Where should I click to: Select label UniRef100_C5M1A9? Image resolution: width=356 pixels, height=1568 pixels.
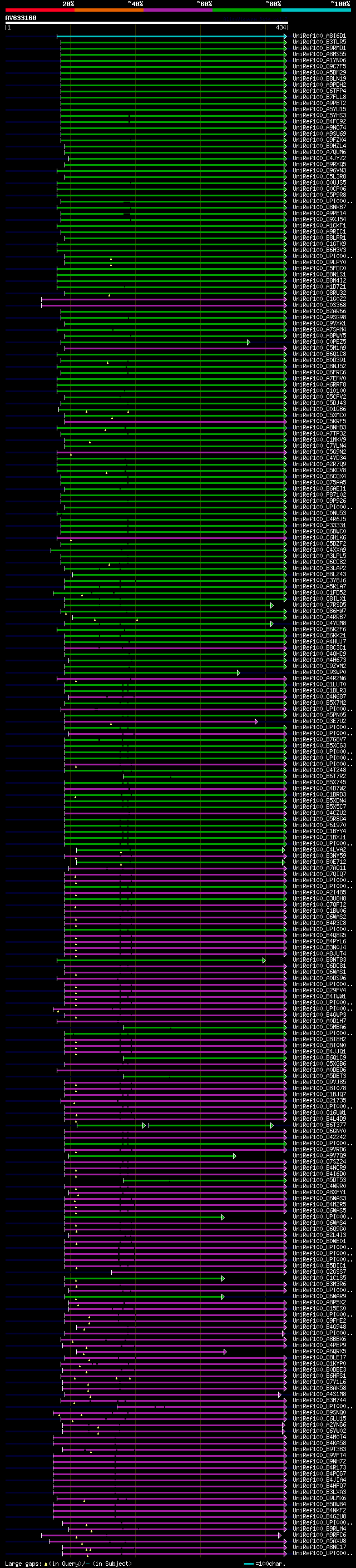[319, 348]
